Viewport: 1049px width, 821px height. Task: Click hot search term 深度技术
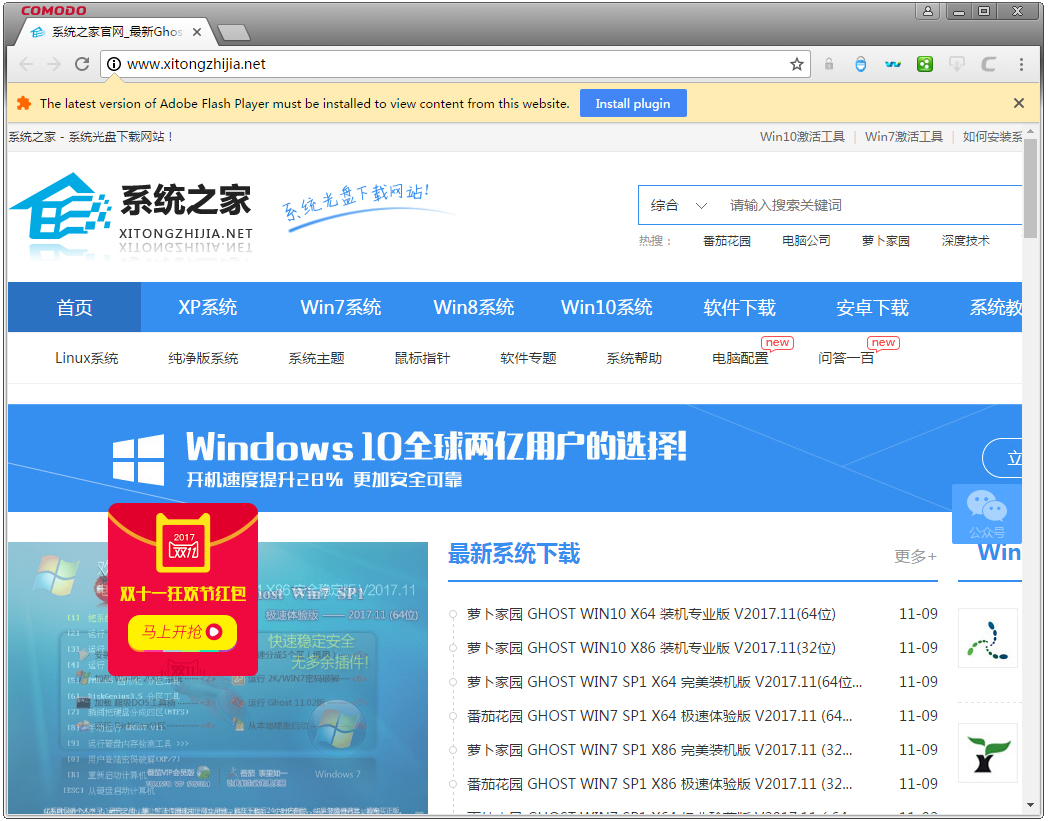coord(965,241)
